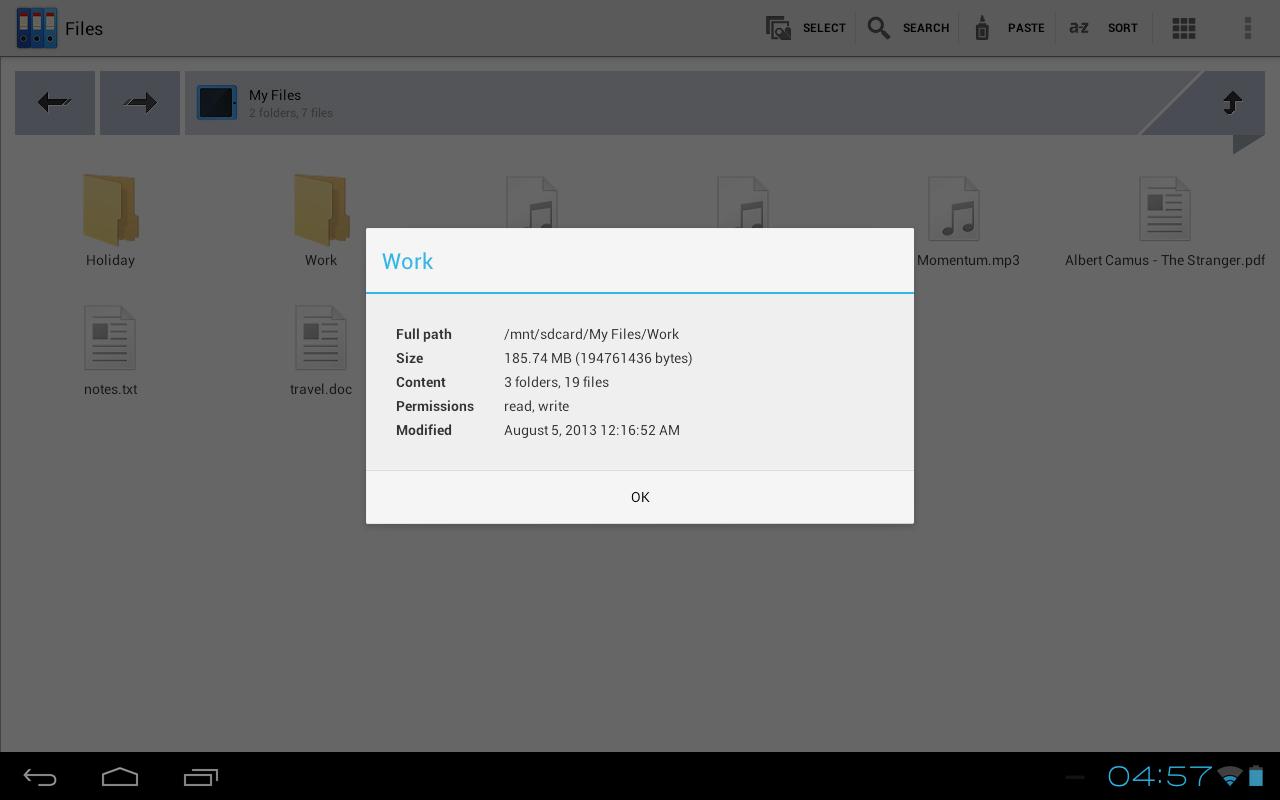
Task: Tap the Android back navigation button
Action: (x=40, y=777)
